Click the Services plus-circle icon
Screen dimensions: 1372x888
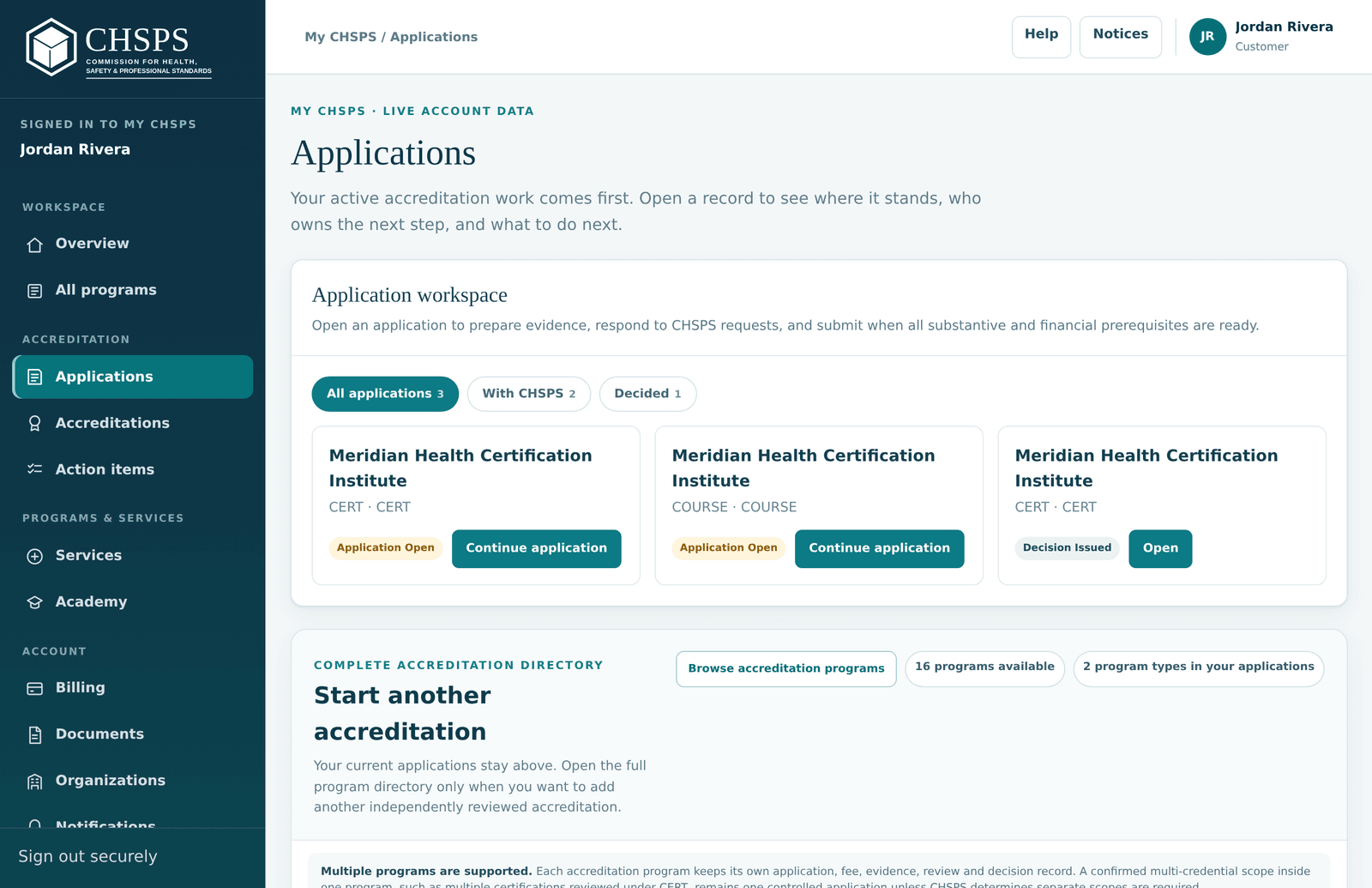pyautogui.click(x=34, y=556)
